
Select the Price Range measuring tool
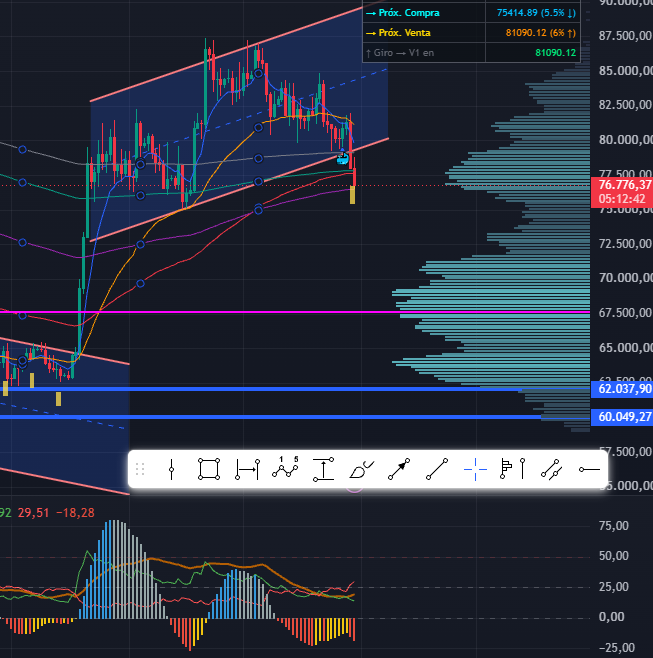324,469
